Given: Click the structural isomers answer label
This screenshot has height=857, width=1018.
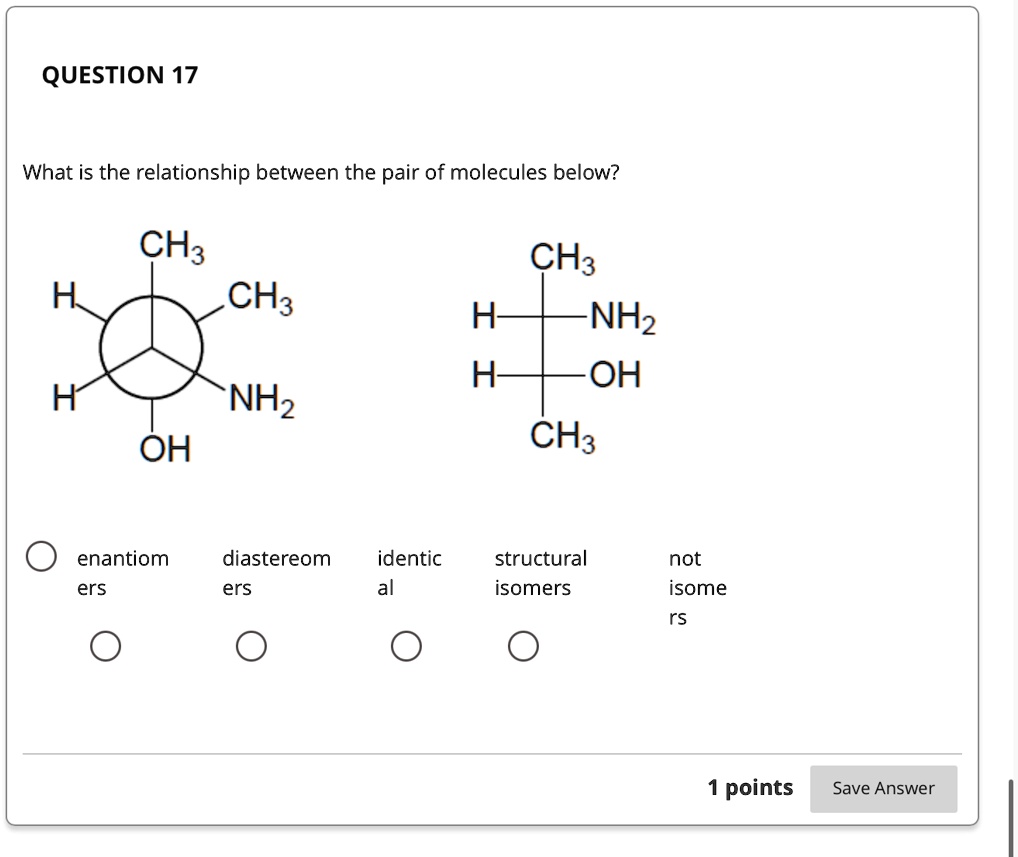Looking at the screenshot, I should [x=540, y=572].
